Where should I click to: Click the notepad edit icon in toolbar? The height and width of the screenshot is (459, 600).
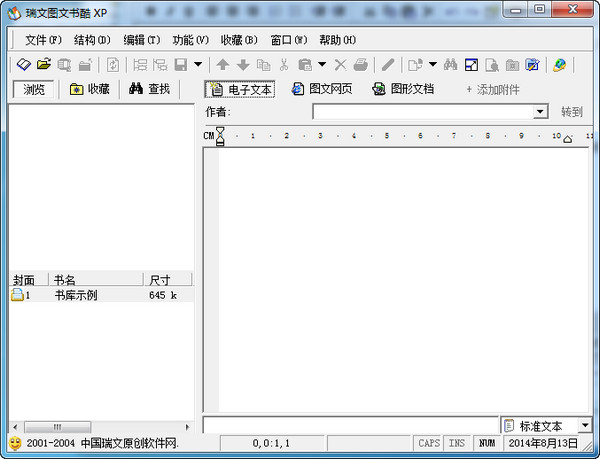(x=532, y=65)
